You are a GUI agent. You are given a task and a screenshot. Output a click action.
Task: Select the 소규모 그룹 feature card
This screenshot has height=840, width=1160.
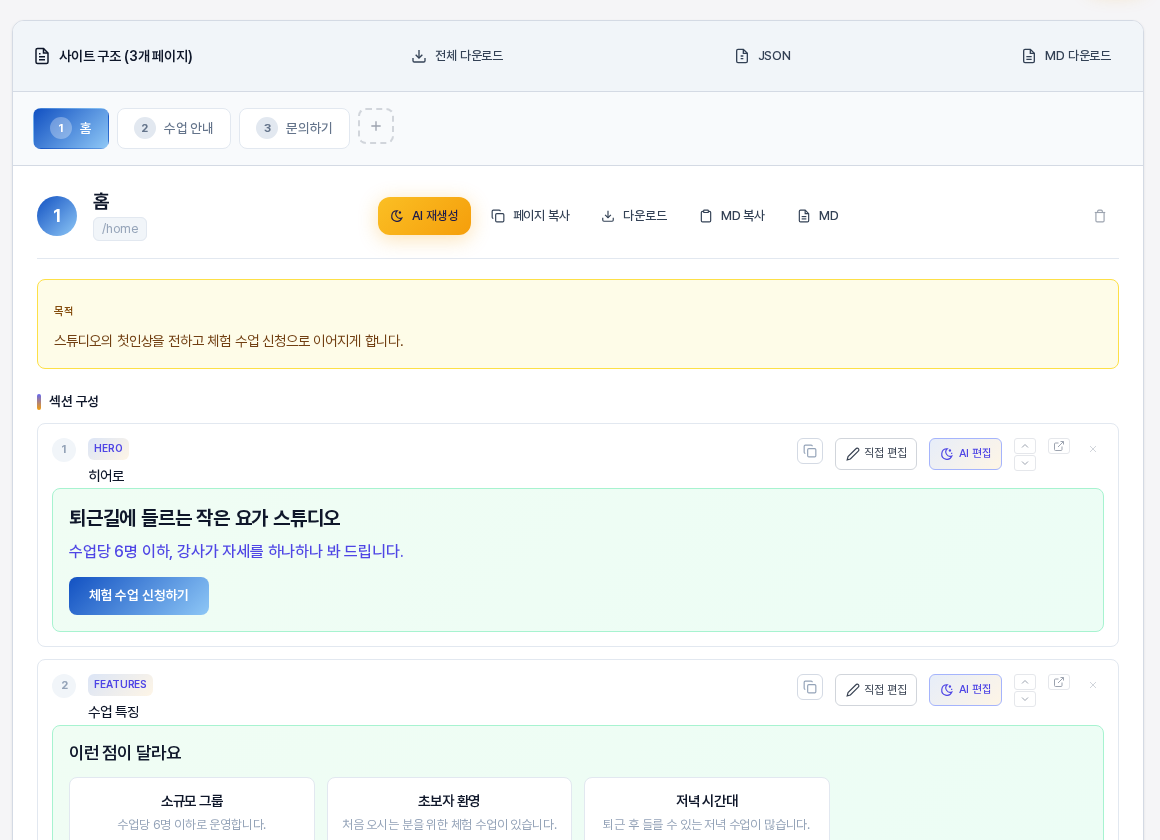click(192, 808)
